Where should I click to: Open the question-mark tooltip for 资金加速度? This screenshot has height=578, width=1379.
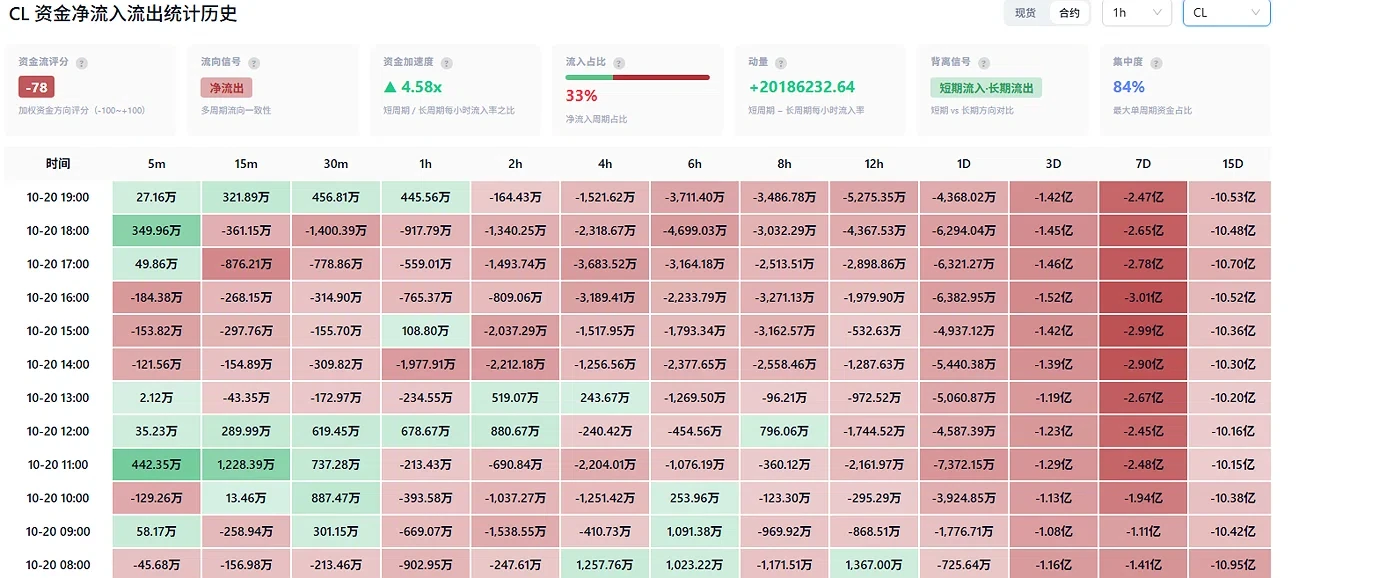[446, 63]
